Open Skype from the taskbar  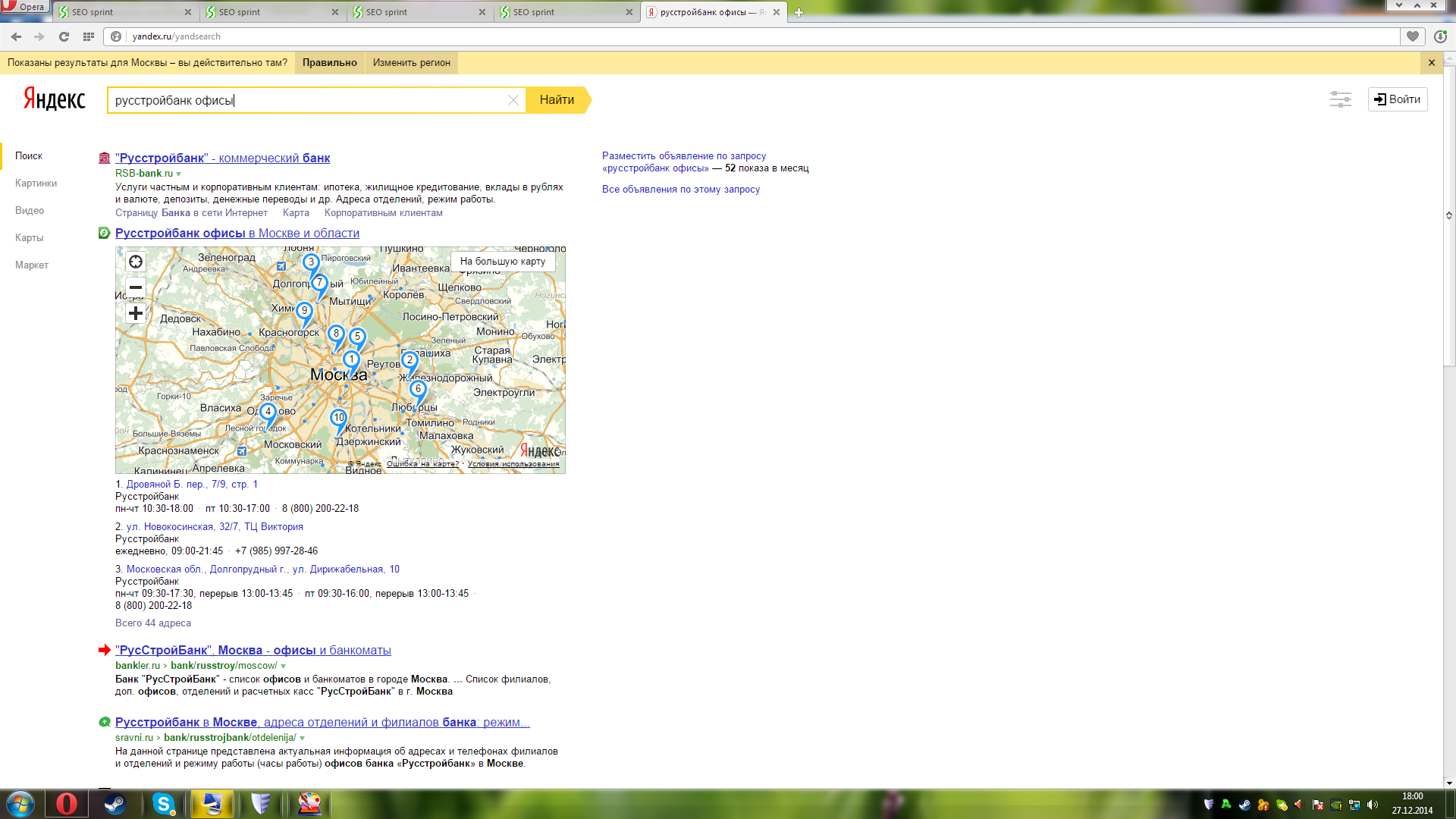164,804
